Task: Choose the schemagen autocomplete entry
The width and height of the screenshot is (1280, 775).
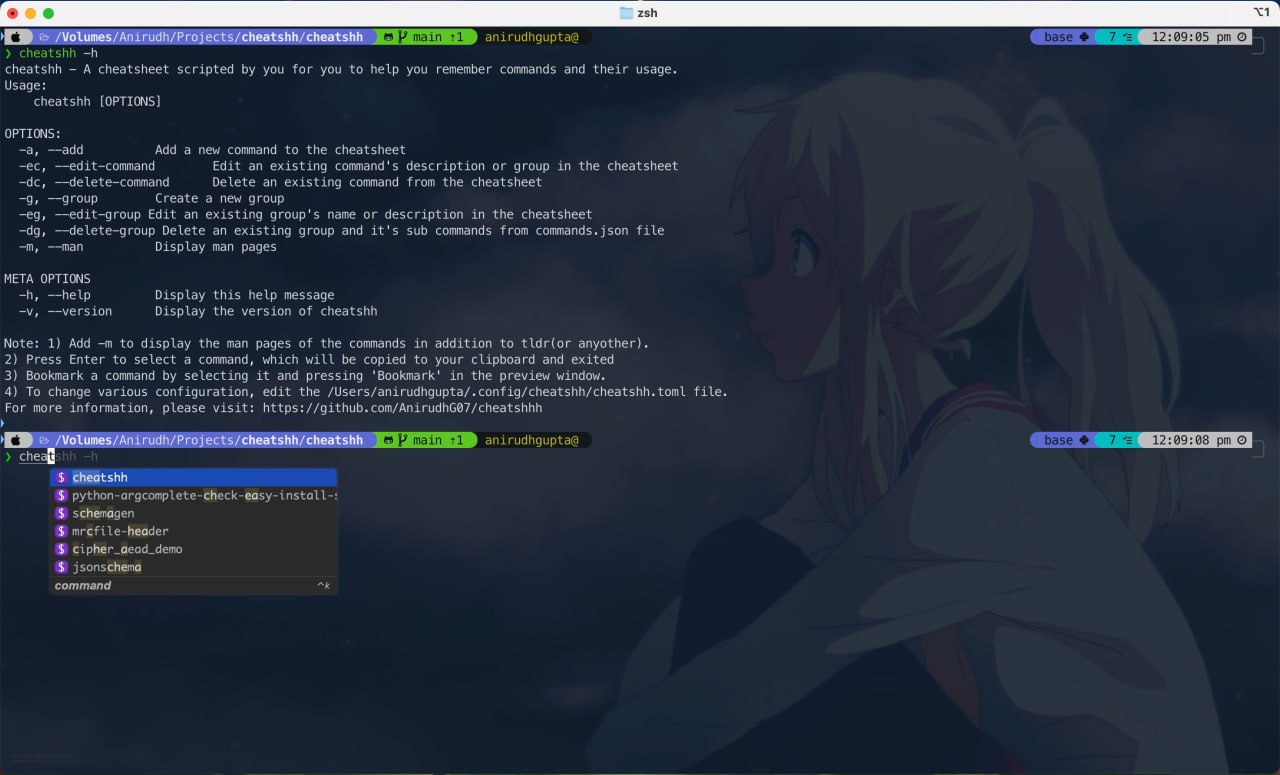Action: [103, 514]
